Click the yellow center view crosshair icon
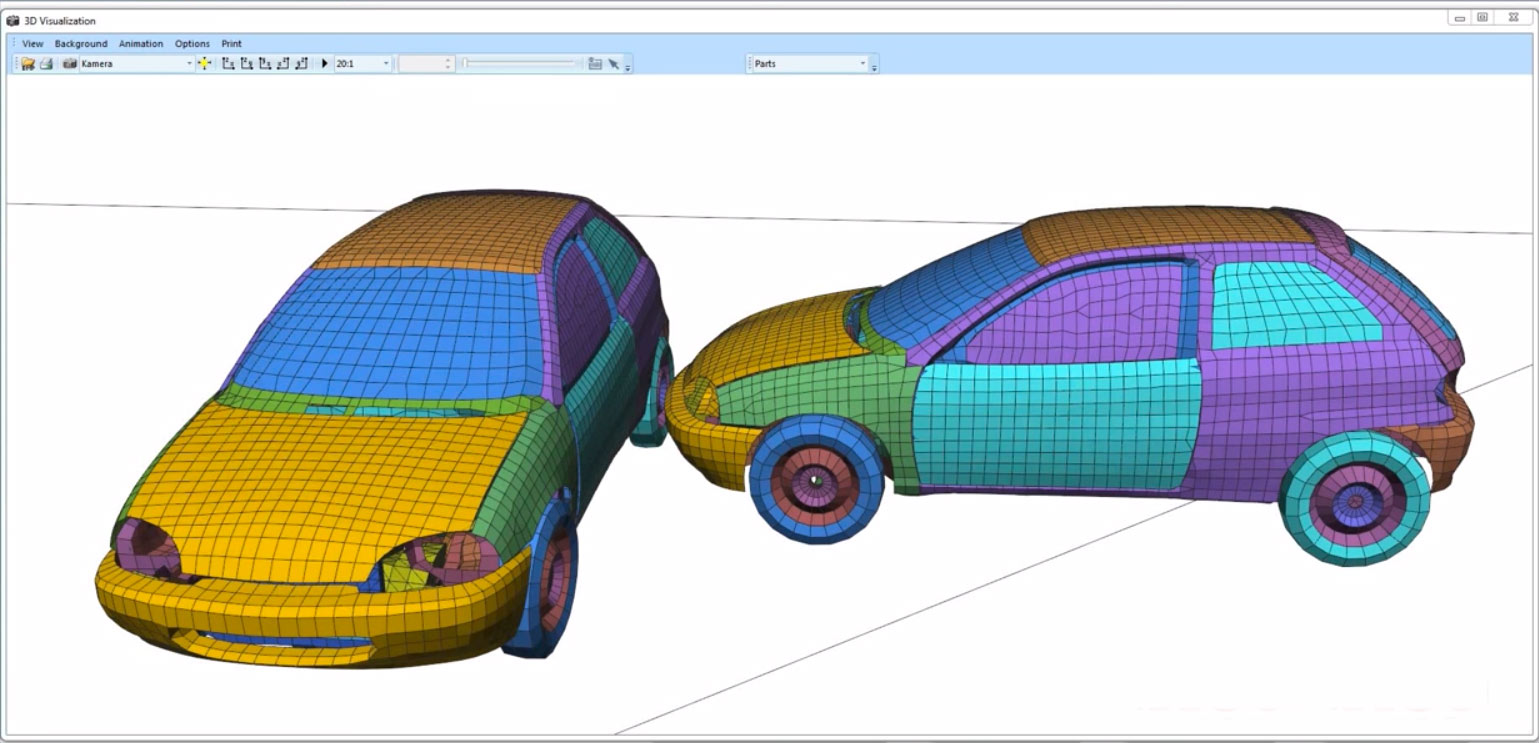The height and width of the screenshot is (743, 1539). point(204,64)
